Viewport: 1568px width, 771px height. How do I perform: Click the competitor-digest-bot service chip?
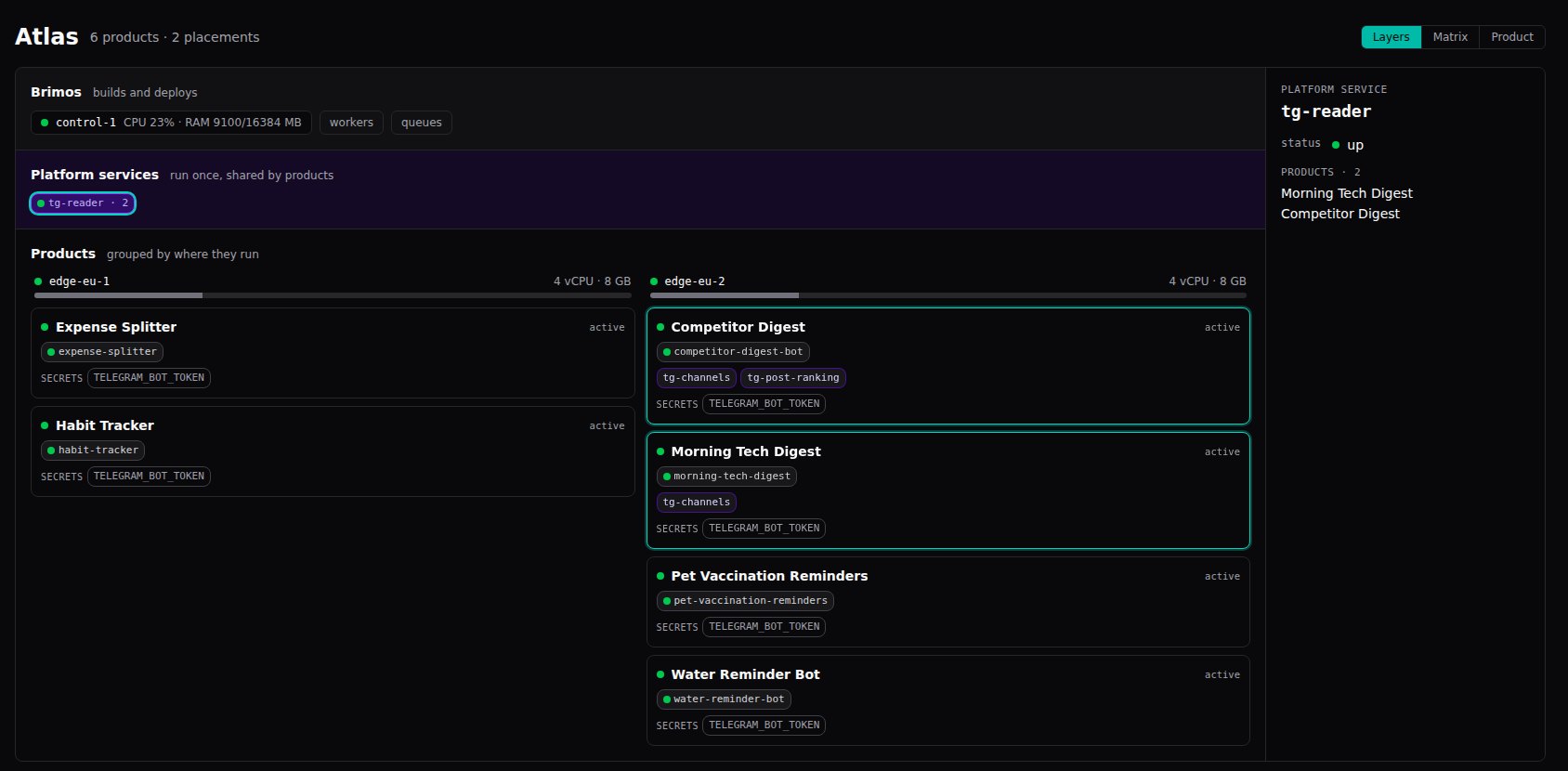pos(733,352)
